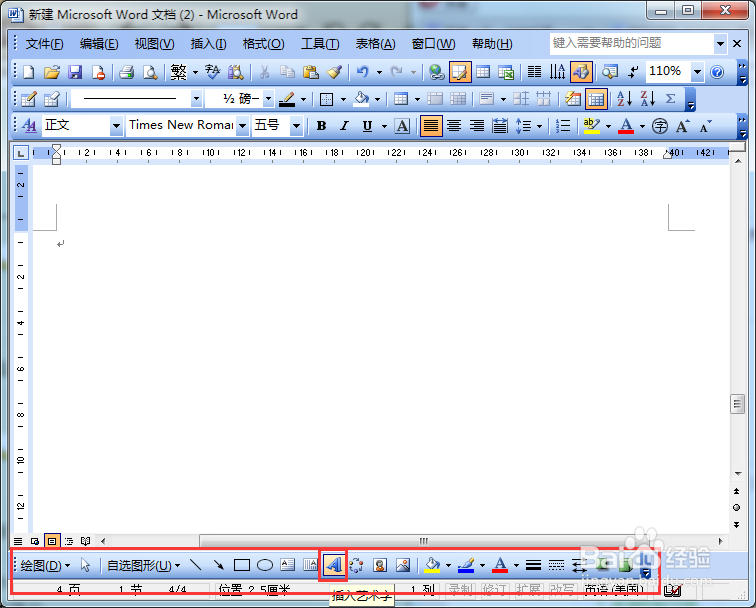Image resolution: width=756 pixels, height=608 pixels.
Task: Click the ruler tab selector L button
Action: click(20, 153)
